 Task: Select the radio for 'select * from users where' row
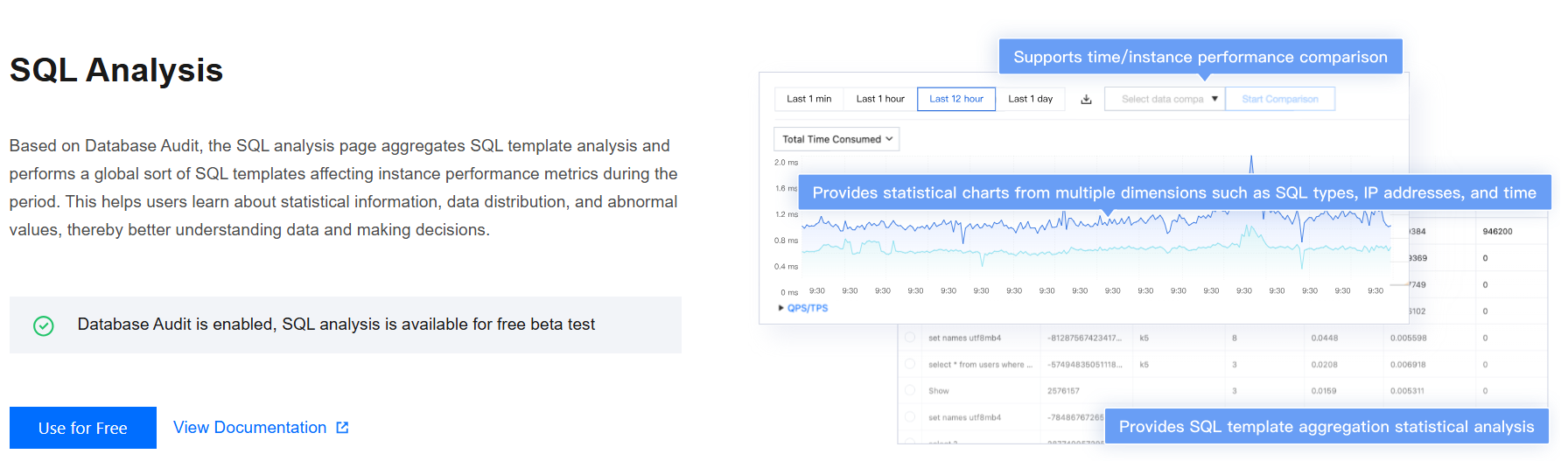(x=910, y=364)
